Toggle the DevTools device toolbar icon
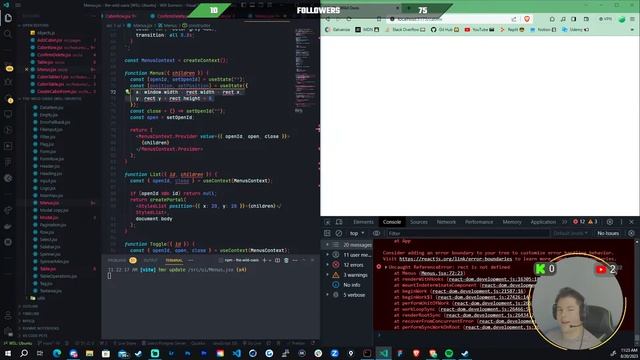Viewport: 640px width, 360px height. click(x=339, y=222)
